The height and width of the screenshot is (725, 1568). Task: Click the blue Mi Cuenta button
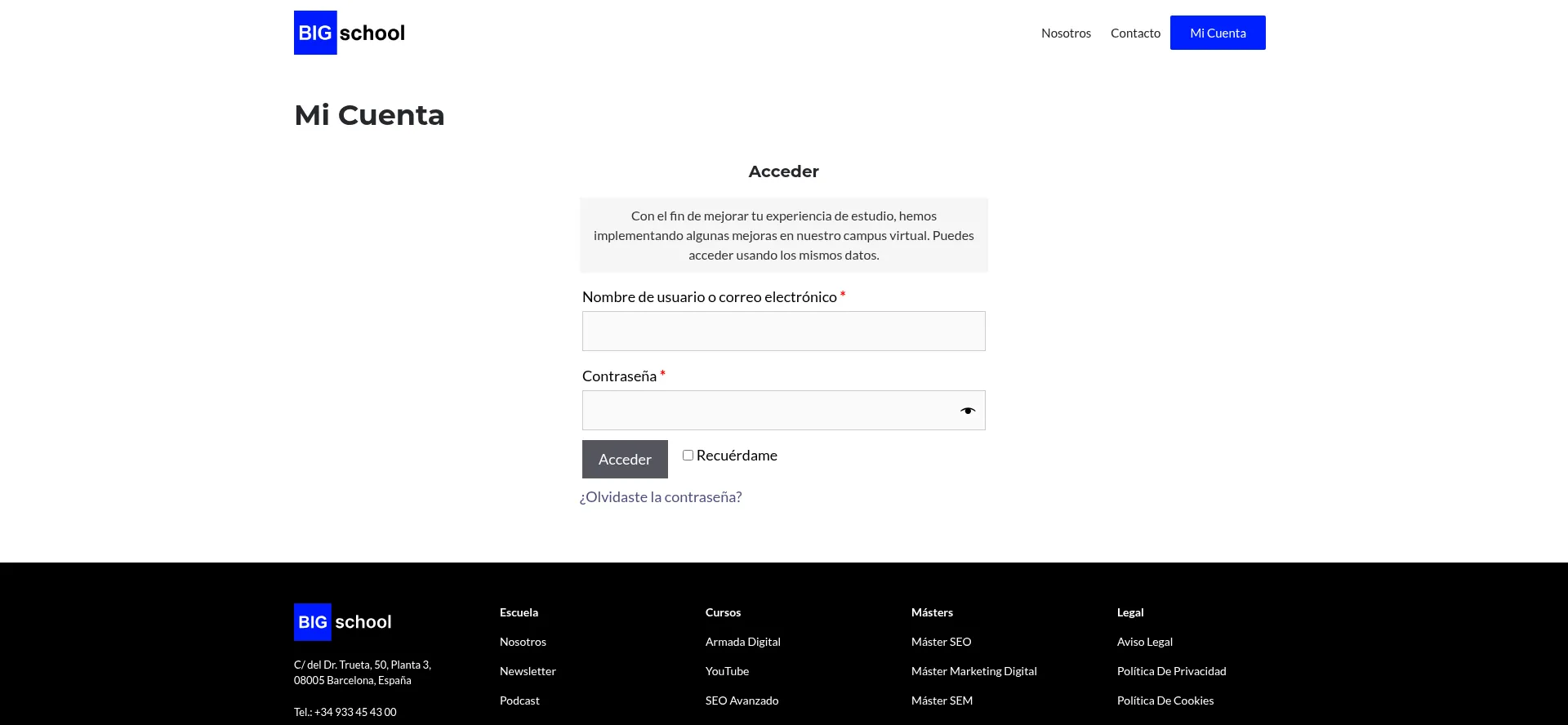pyautogui.click(x=1217, y=33)
